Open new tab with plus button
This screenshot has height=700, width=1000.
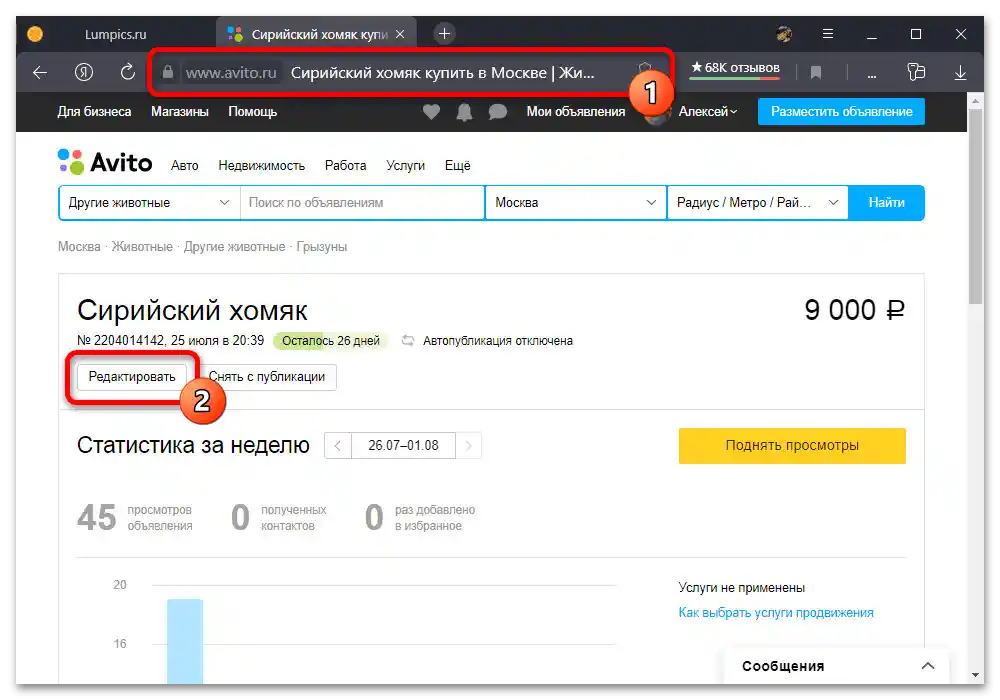445,34
